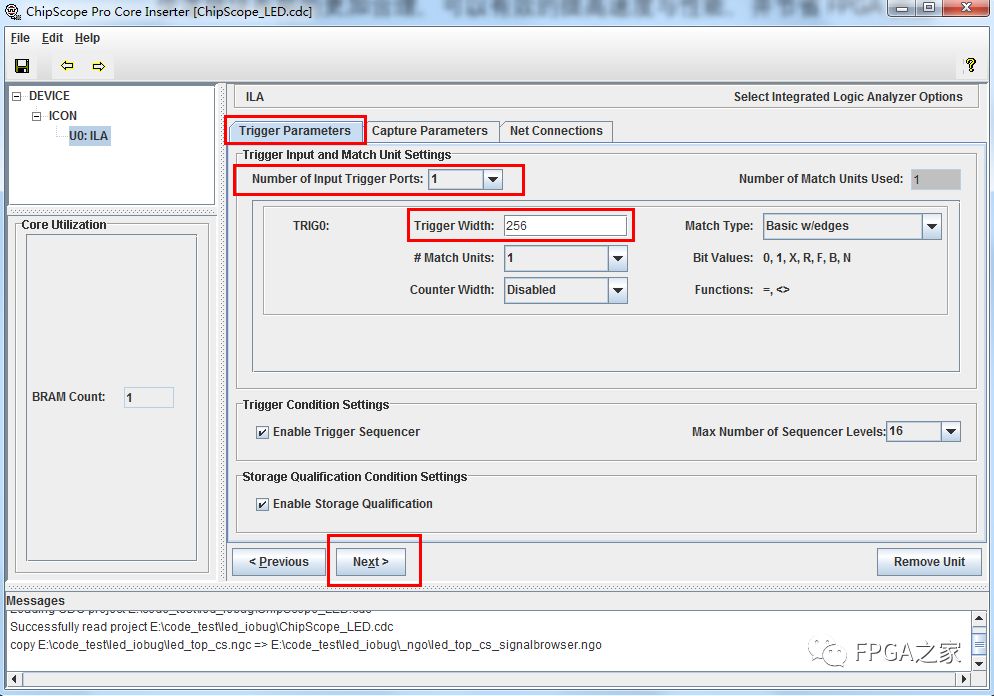Open the Help menu
Image resolution: width=994 pixels, height=696 pixels.
coord(87,38)
